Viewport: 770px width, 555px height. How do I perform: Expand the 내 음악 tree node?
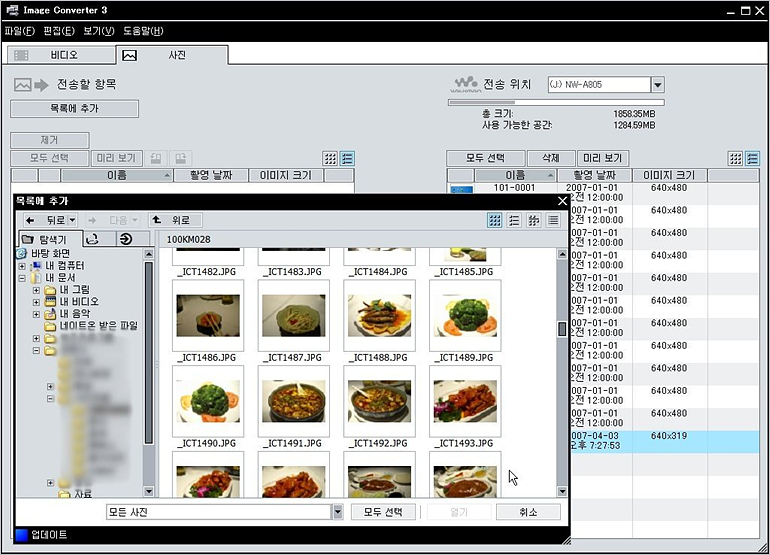(36, 314)
